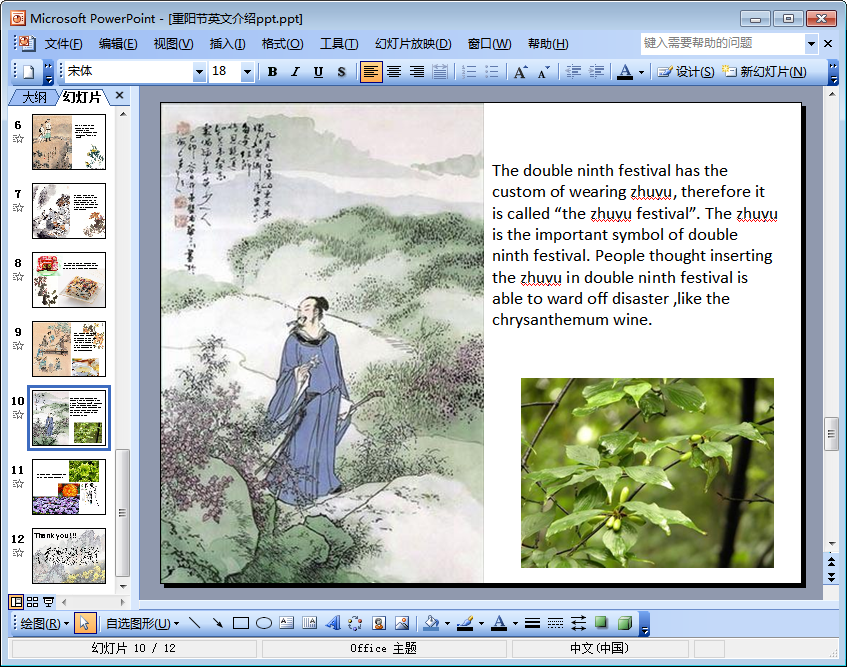Align text right
The image size is (847, 667).
[417, 72]
